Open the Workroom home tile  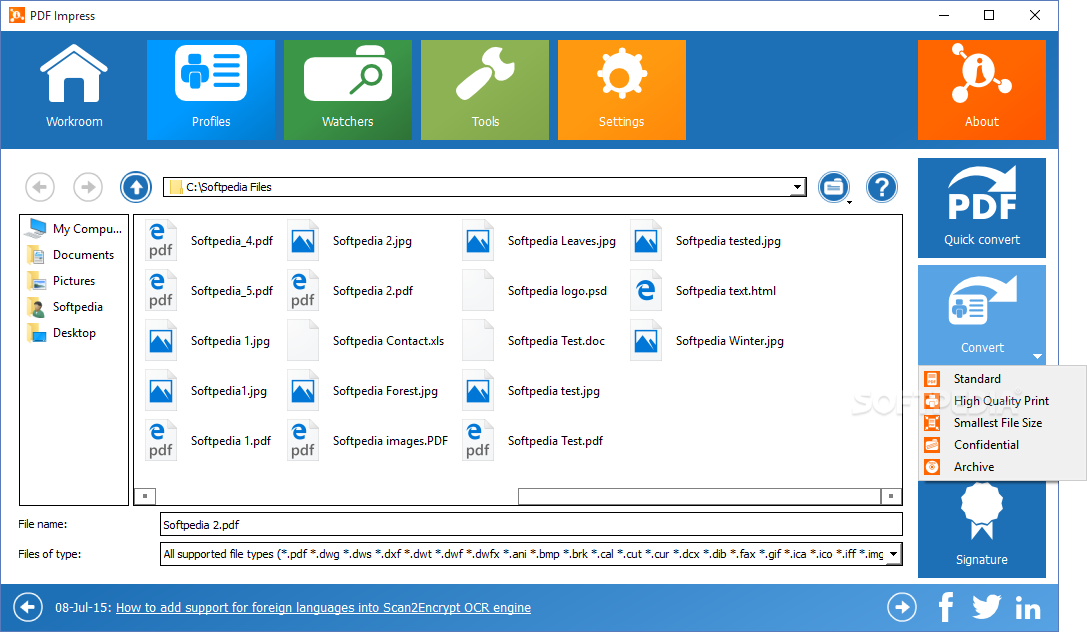tap(74, 89)
